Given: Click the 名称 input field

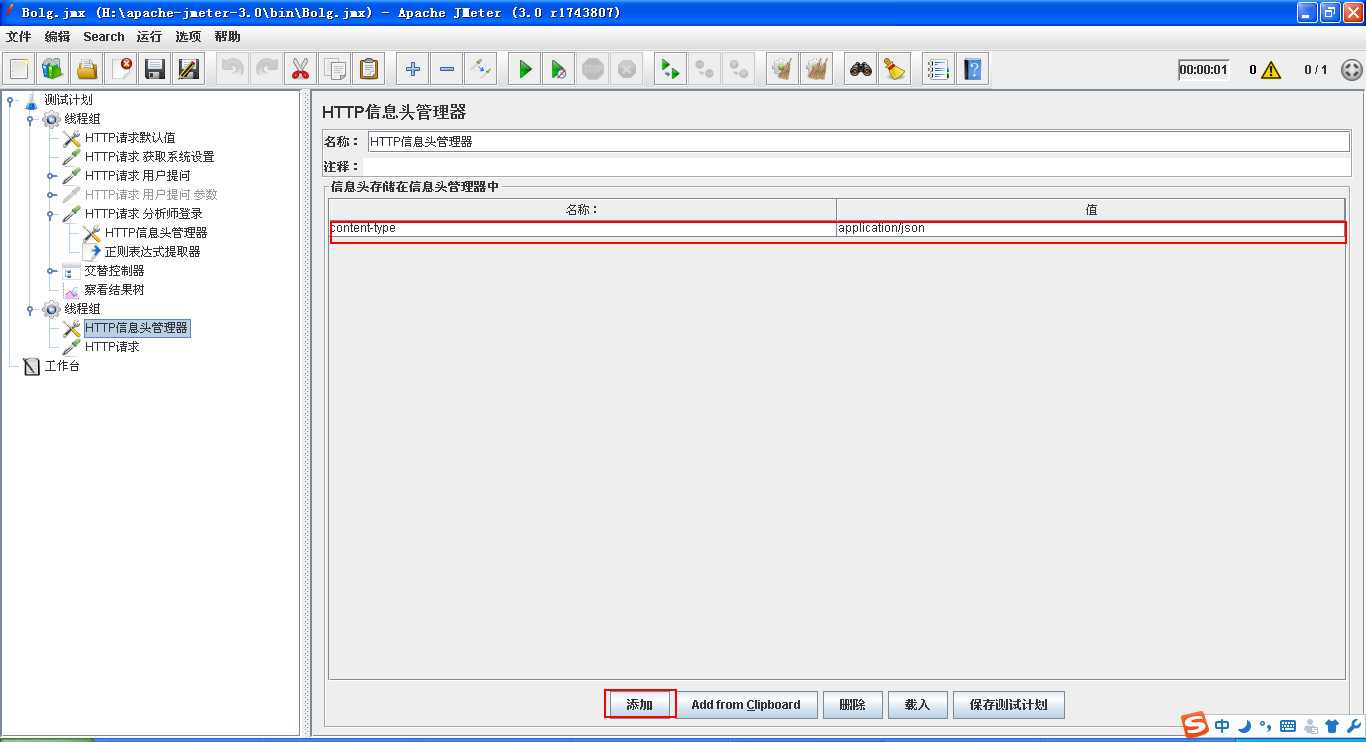Looking at the screenshot, I should click(859, 142).
